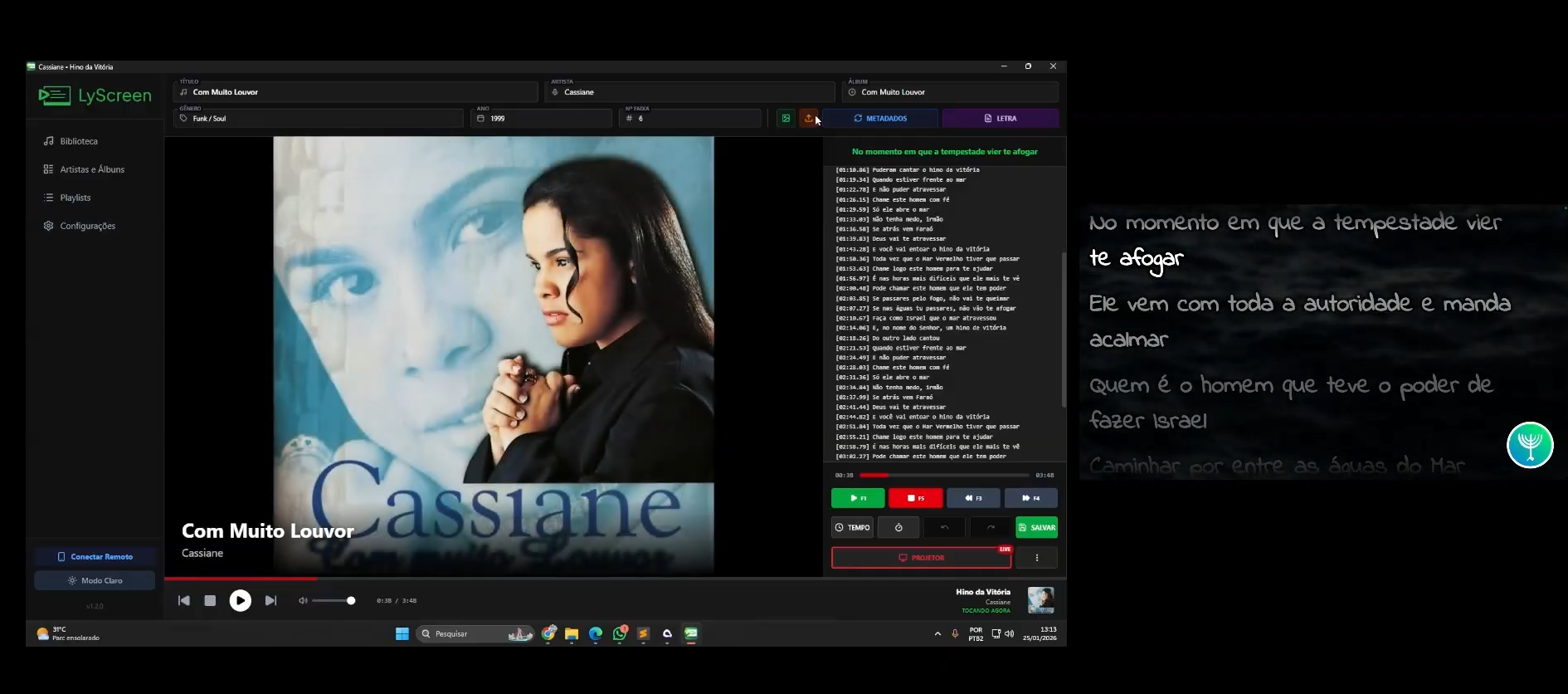Viewport: 1568px width, 694px height.
Task: Edit the Álbum field
Action: pos(951,92)
